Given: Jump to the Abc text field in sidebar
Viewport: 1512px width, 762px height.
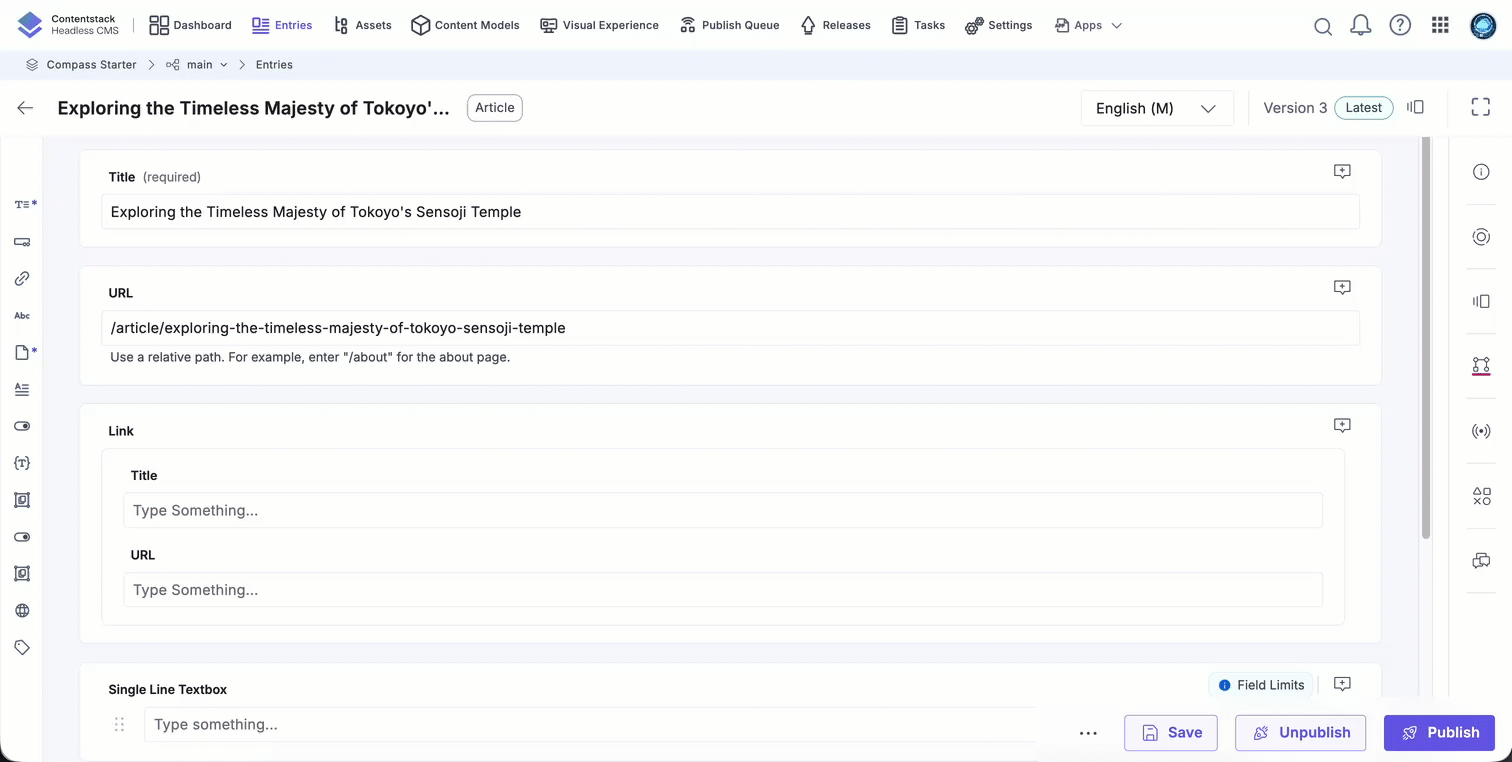Looking at the screenshot, I should [22, 315].
